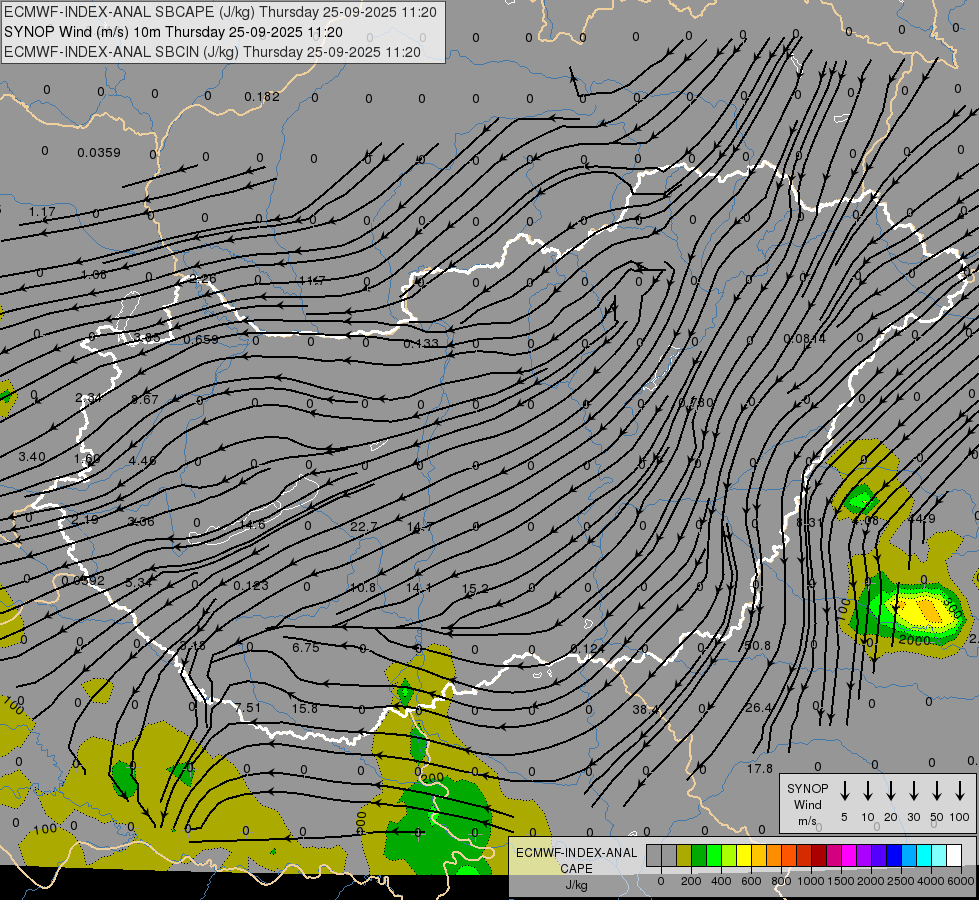Click the 10 m/s wind arrow in legend
The width and height of the screenshot is (979, 900).
pyautogui.click(x=868, y=791)
